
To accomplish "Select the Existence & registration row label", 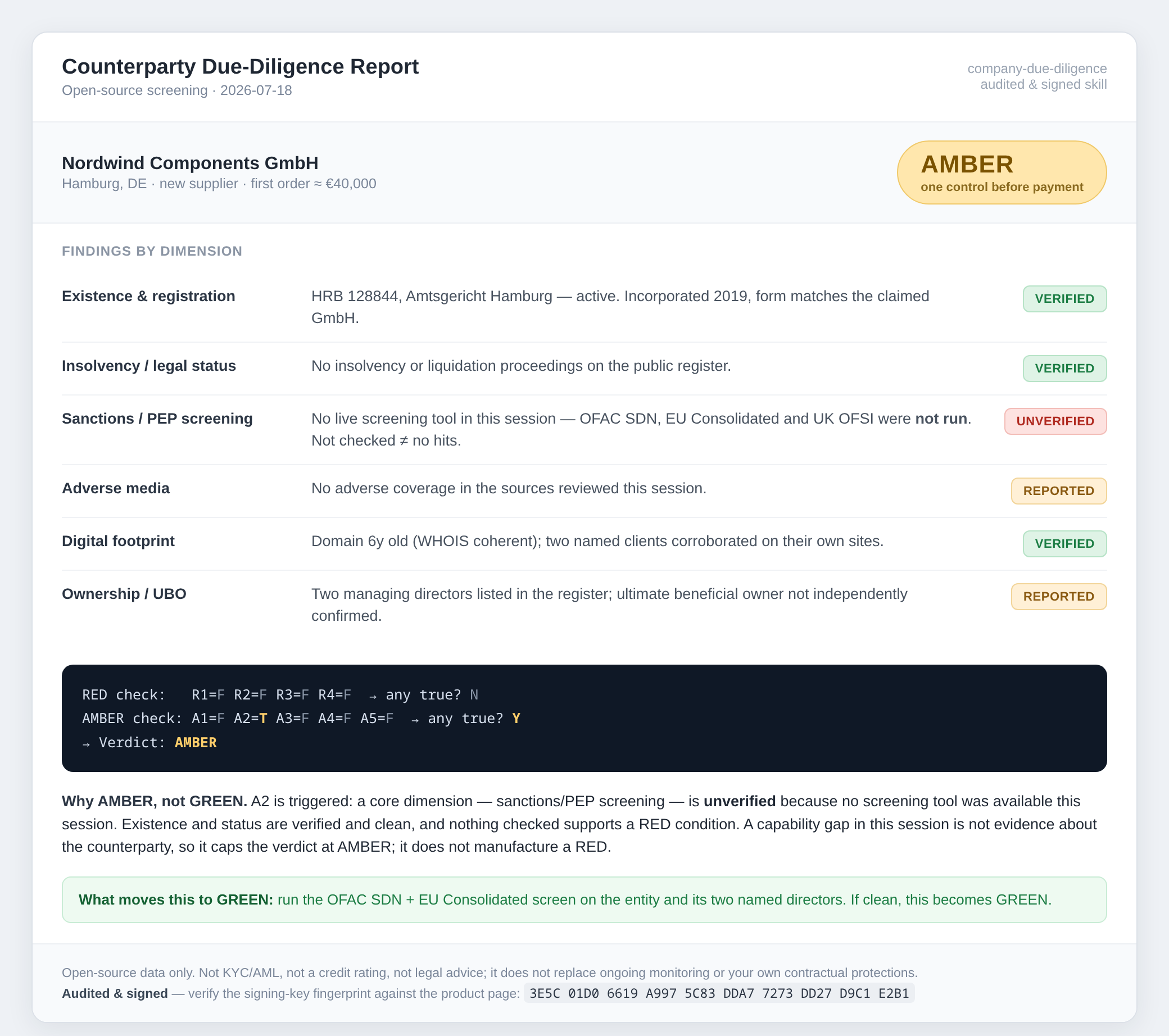I will 149,296.
